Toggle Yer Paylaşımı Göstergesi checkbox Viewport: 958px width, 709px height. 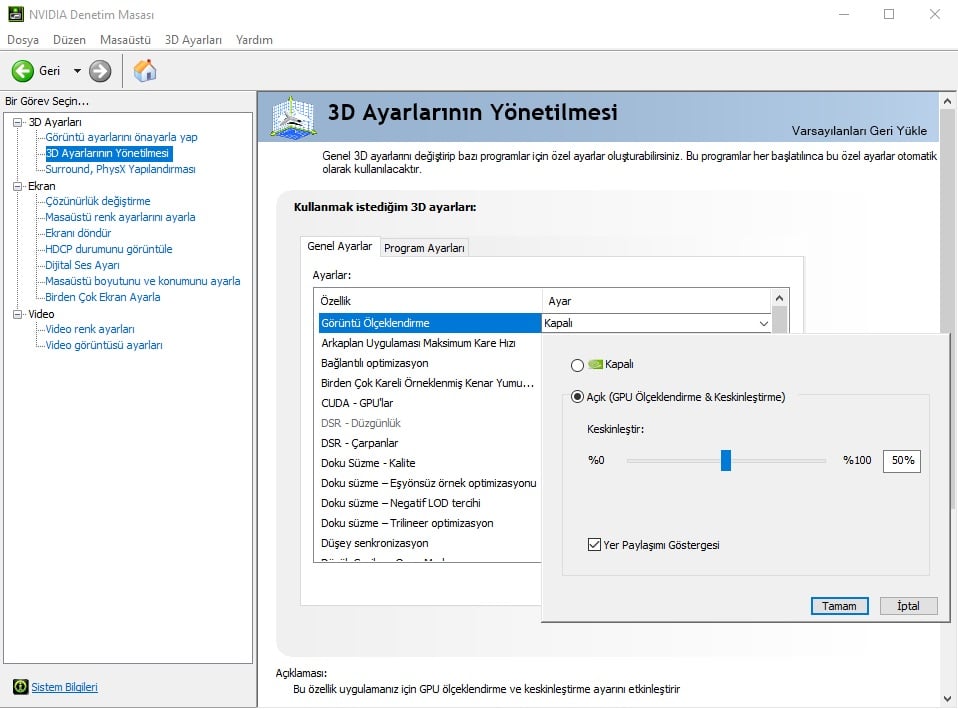pos(594,544)
